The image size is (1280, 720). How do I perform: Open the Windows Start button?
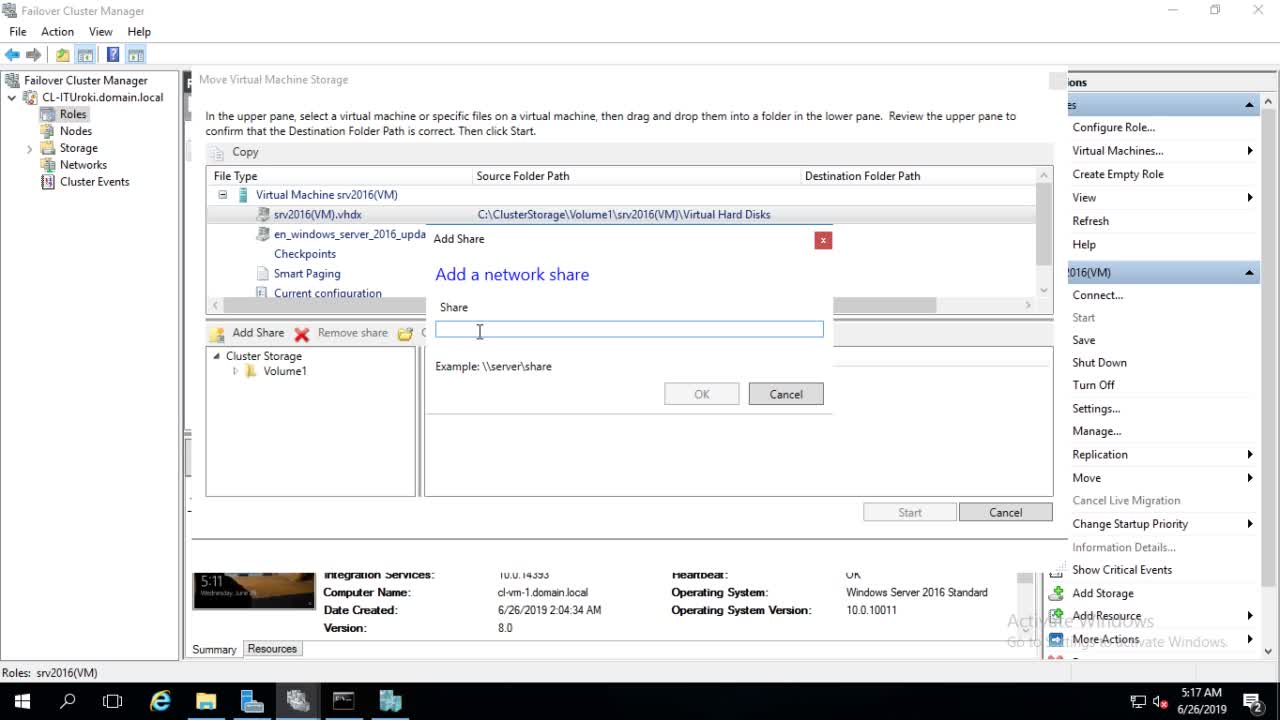coord(22,702)
